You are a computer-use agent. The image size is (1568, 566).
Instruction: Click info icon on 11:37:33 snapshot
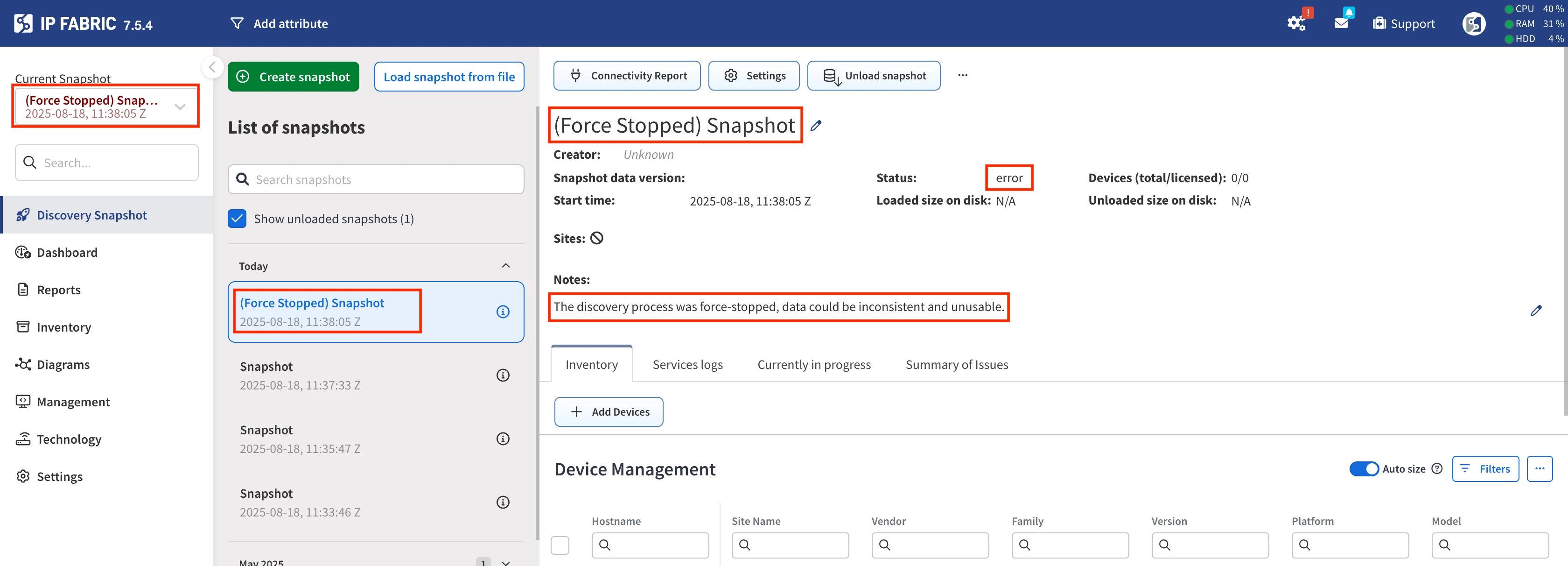pyautogui.click(x=502, y=375)
